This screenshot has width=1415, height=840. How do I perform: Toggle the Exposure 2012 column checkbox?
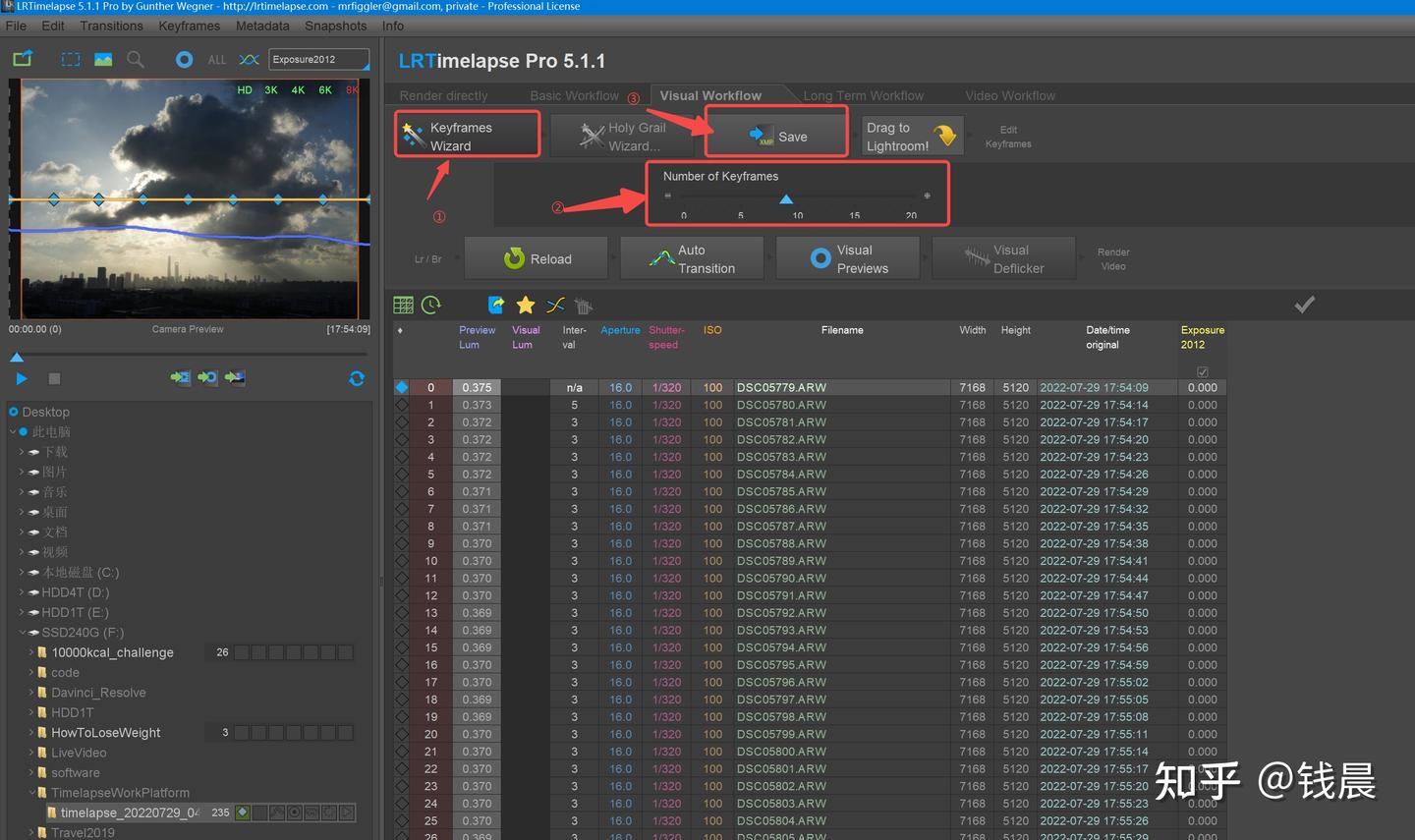(x=1203, y=371)
